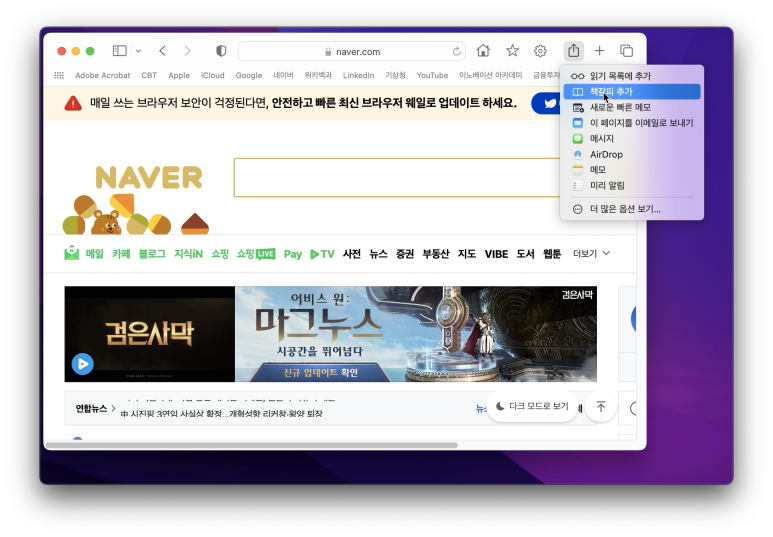773x537 pixels.
Task: Open the 지식iN service link
Action: [x=188, y=254]
